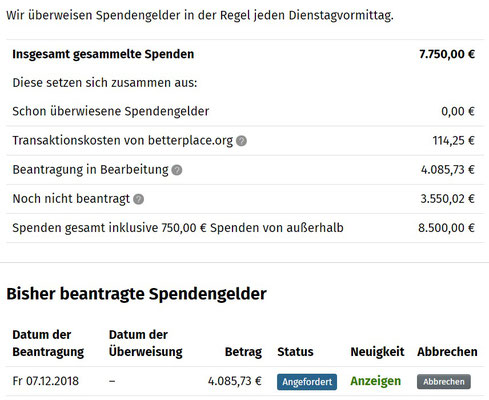Screen dimensions: 489x400
Task: Click the Status column header
Action: click(x=295, y=352)
